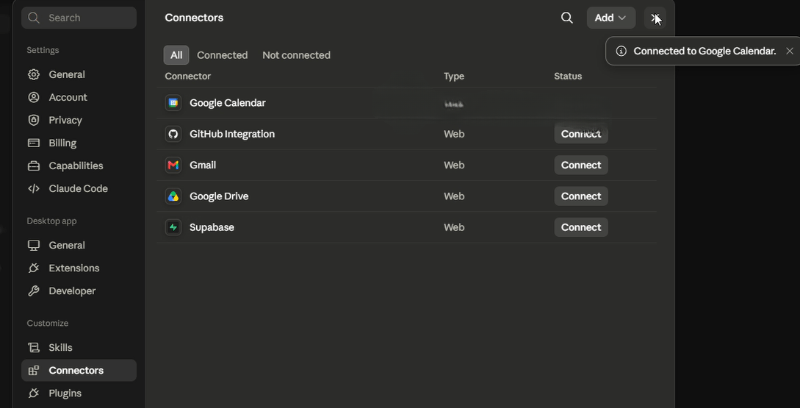Click Web type in Supabase row
Viewport: 800px width, 408px height.
(x=454, y=227)
